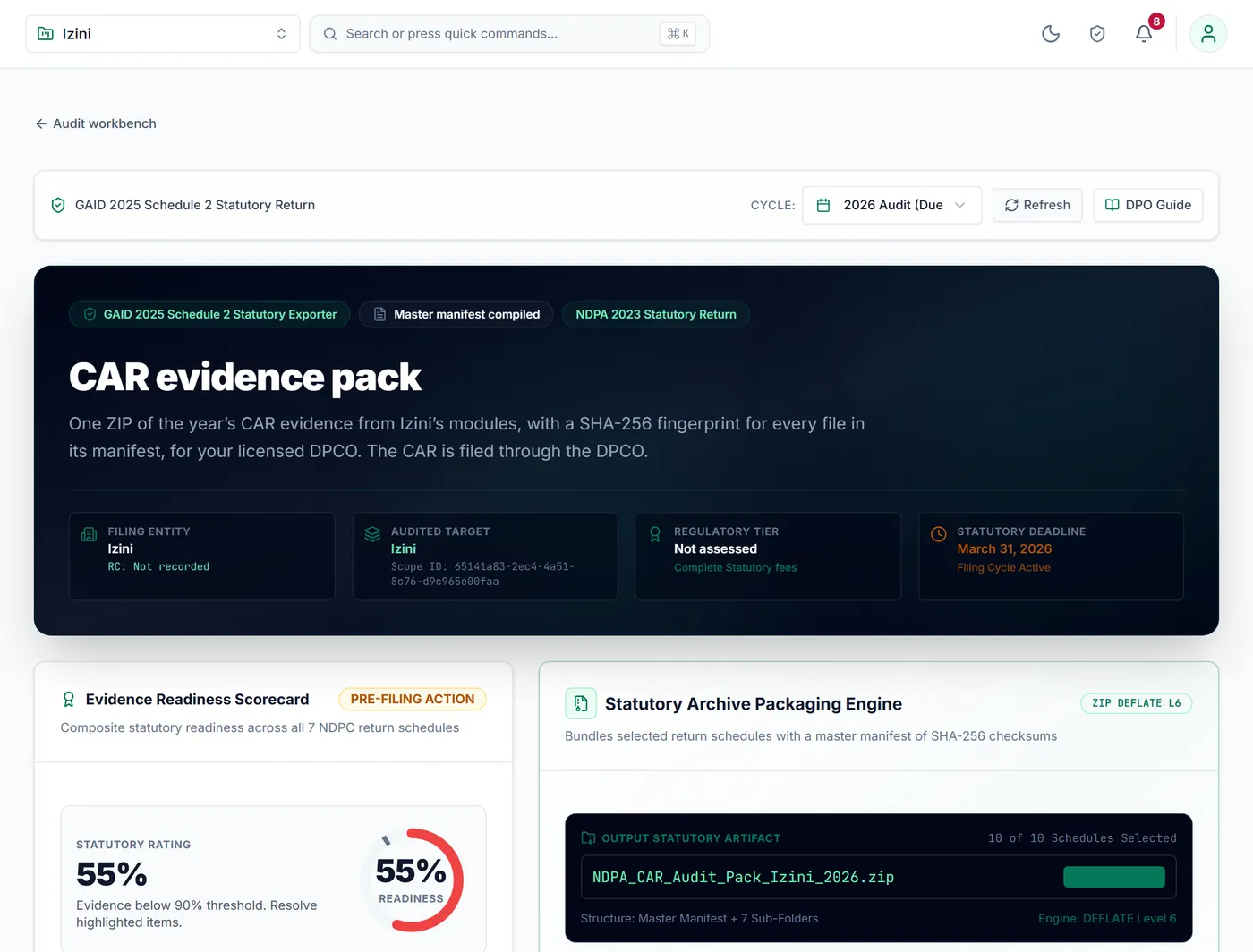Screen dimensions: 1253x952
Task: Click the calendar icon in cycle selector
Action: point(823,205)
